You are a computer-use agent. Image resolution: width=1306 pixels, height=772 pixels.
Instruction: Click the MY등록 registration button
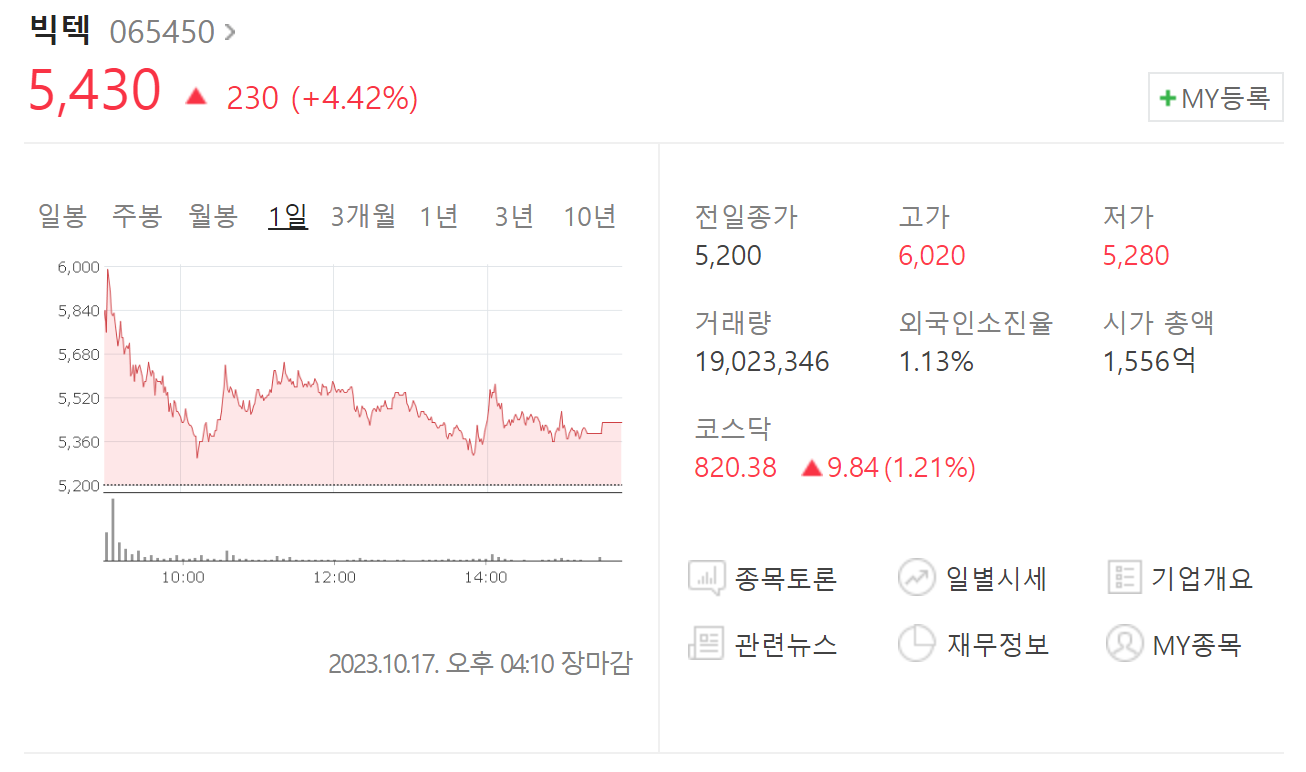pos(1215,97)
